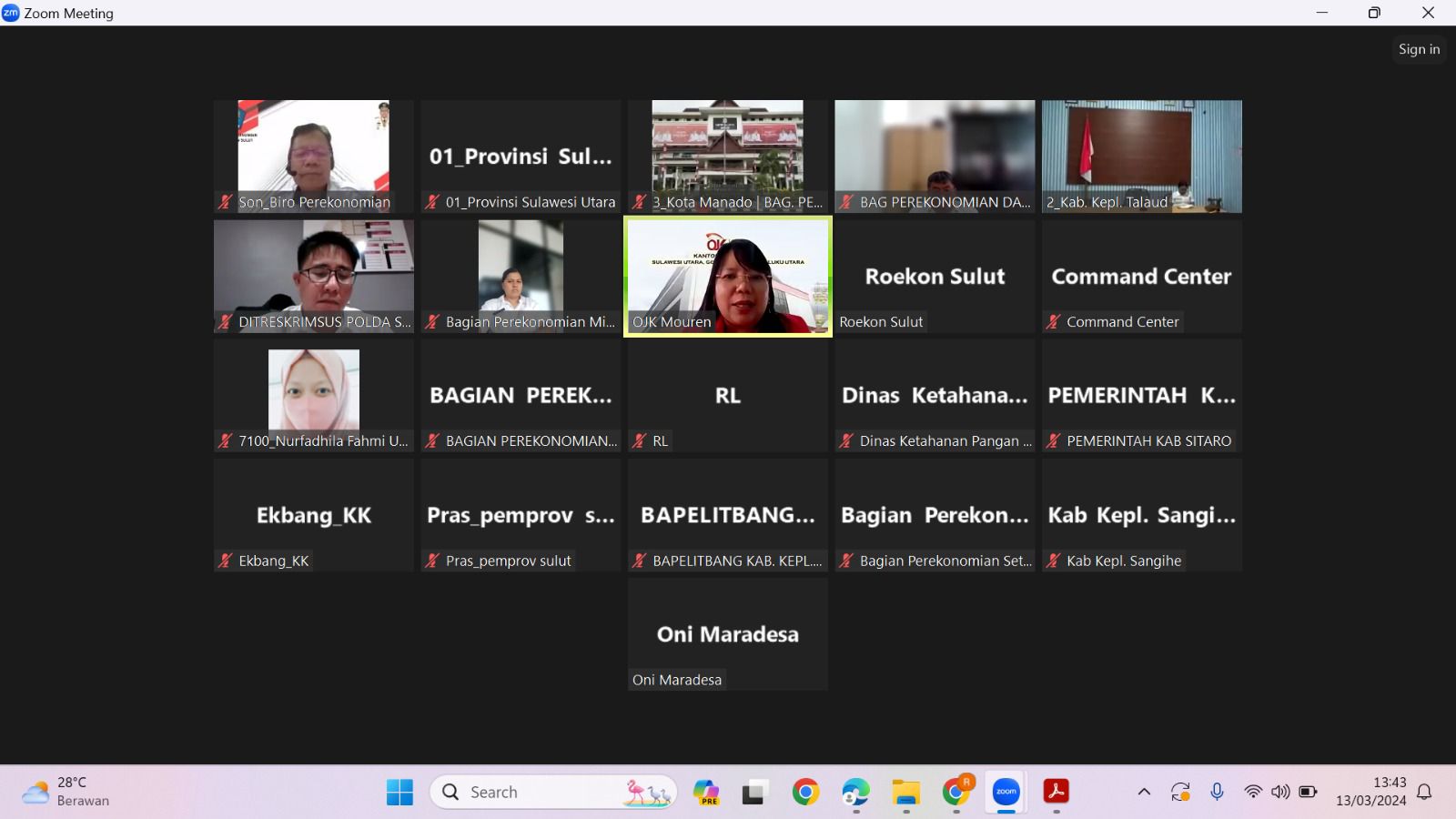Select 3_Kota Manado video tile

click(x=728, y=157)
